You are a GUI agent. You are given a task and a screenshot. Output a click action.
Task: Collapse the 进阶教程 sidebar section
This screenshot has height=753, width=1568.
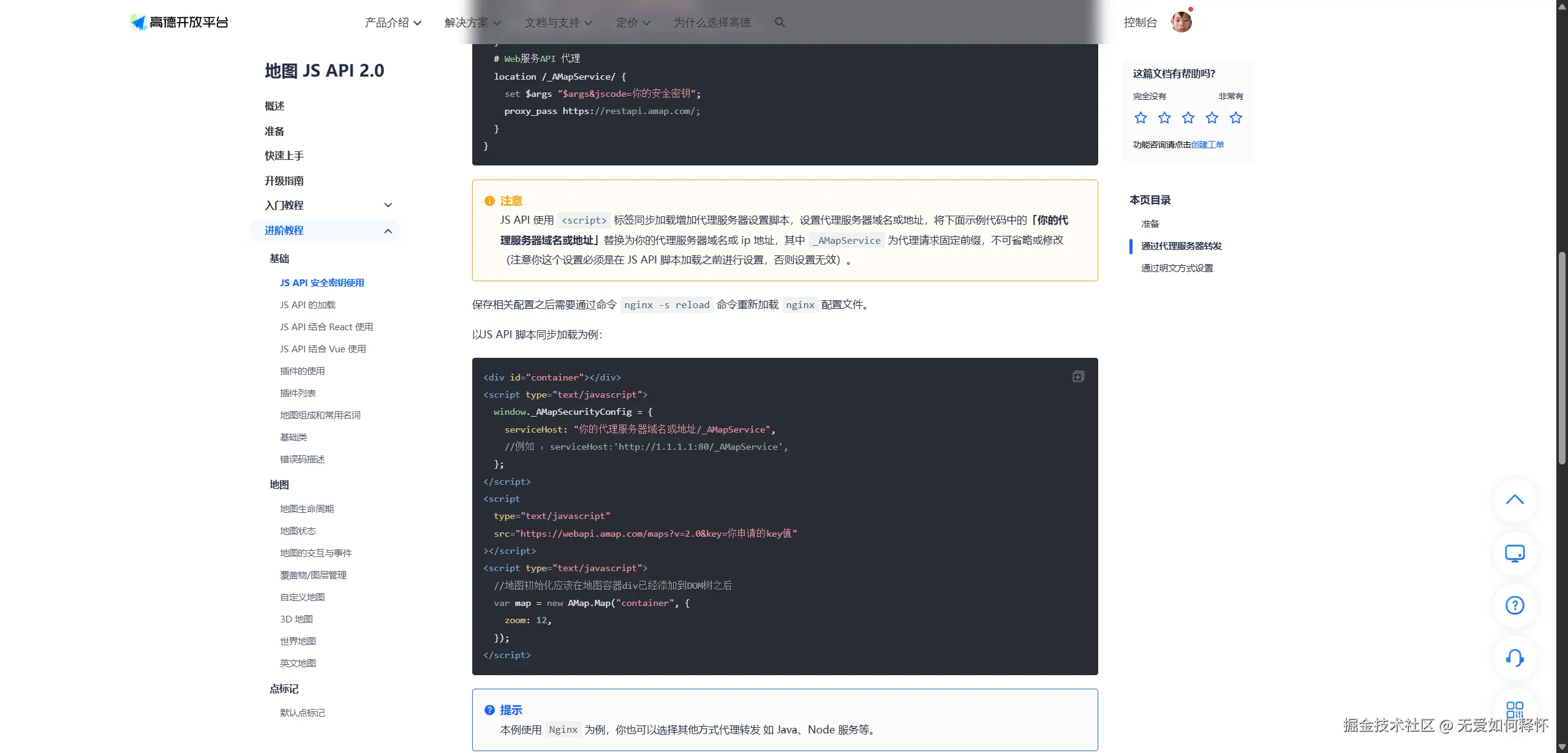(x=387, y=231)
